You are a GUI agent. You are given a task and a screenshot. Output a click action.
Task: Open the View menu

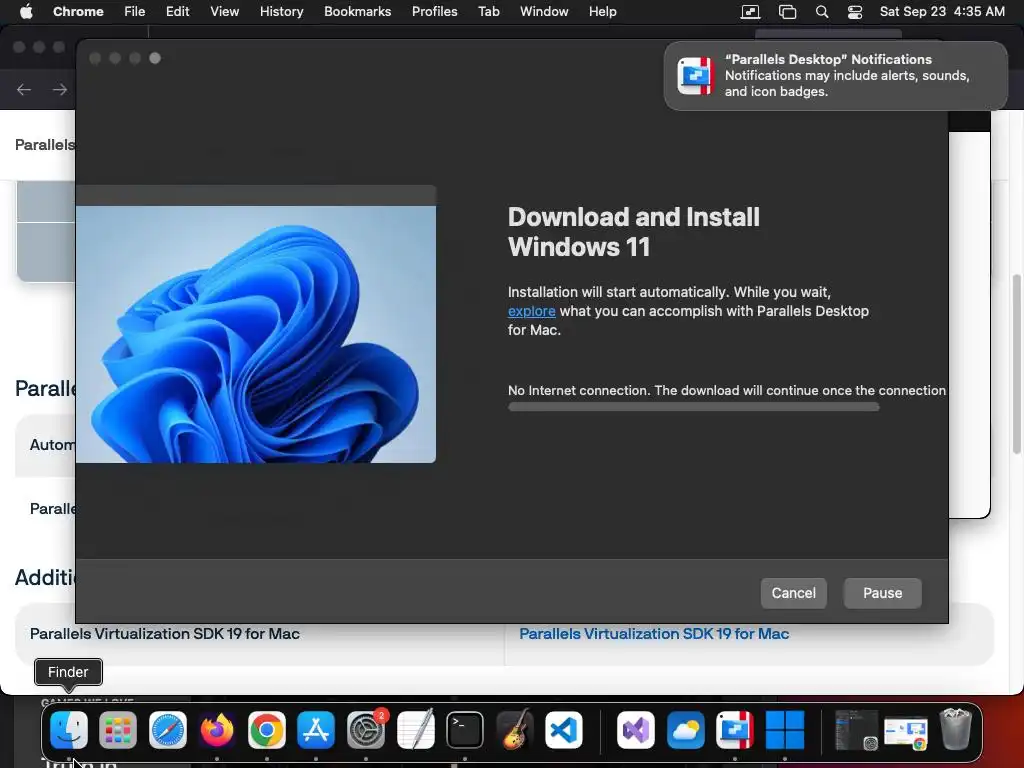click(225, 11)
